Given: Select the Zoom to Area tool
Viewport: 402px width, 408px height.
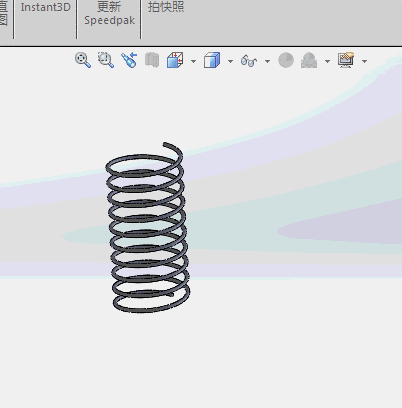Looking at the screenshot, I should [x=106, y=60].
